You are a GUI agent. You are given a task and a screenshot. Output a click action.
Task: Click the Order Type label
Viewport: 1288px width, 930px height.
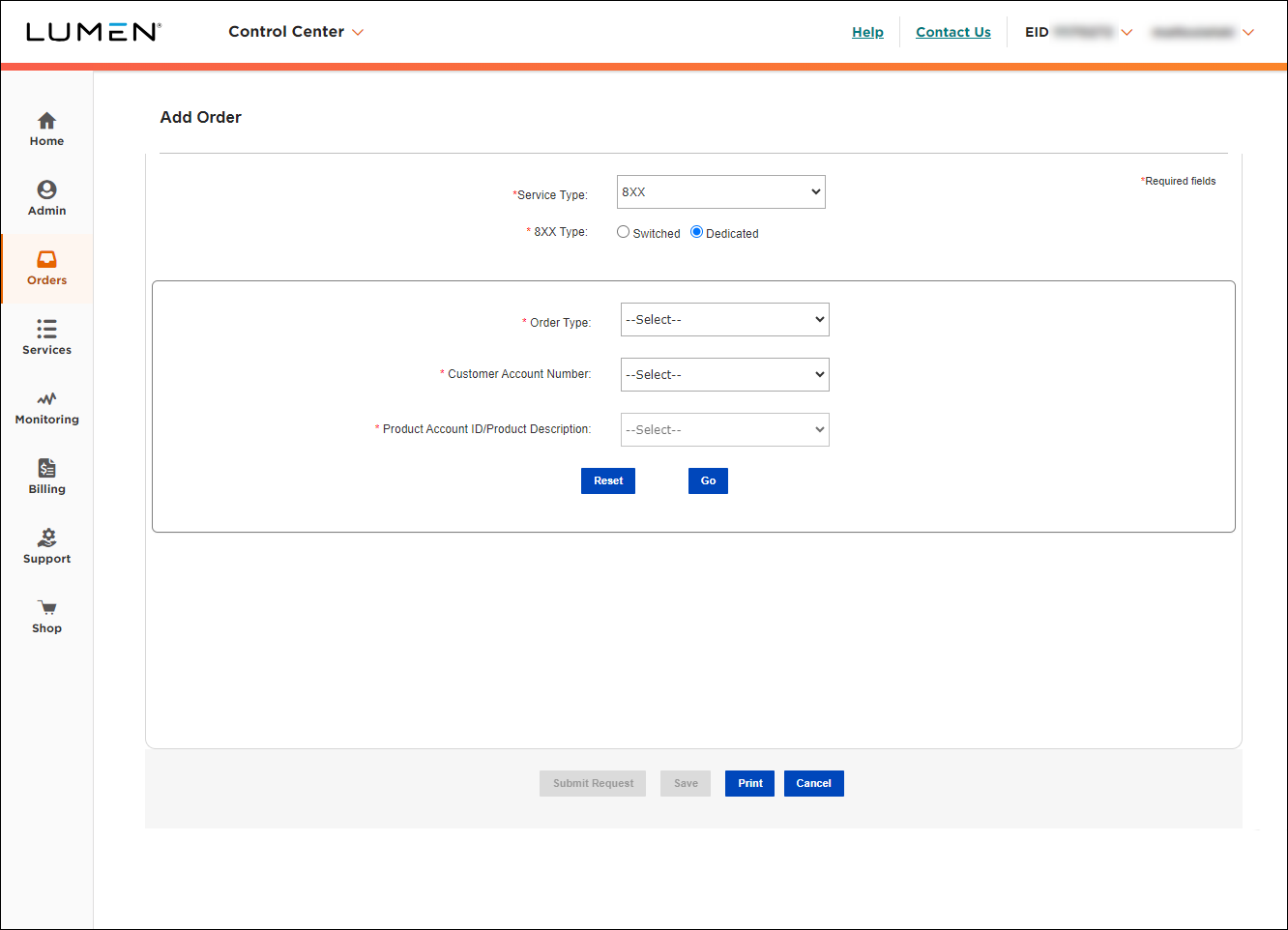click(x=557, y=322)
